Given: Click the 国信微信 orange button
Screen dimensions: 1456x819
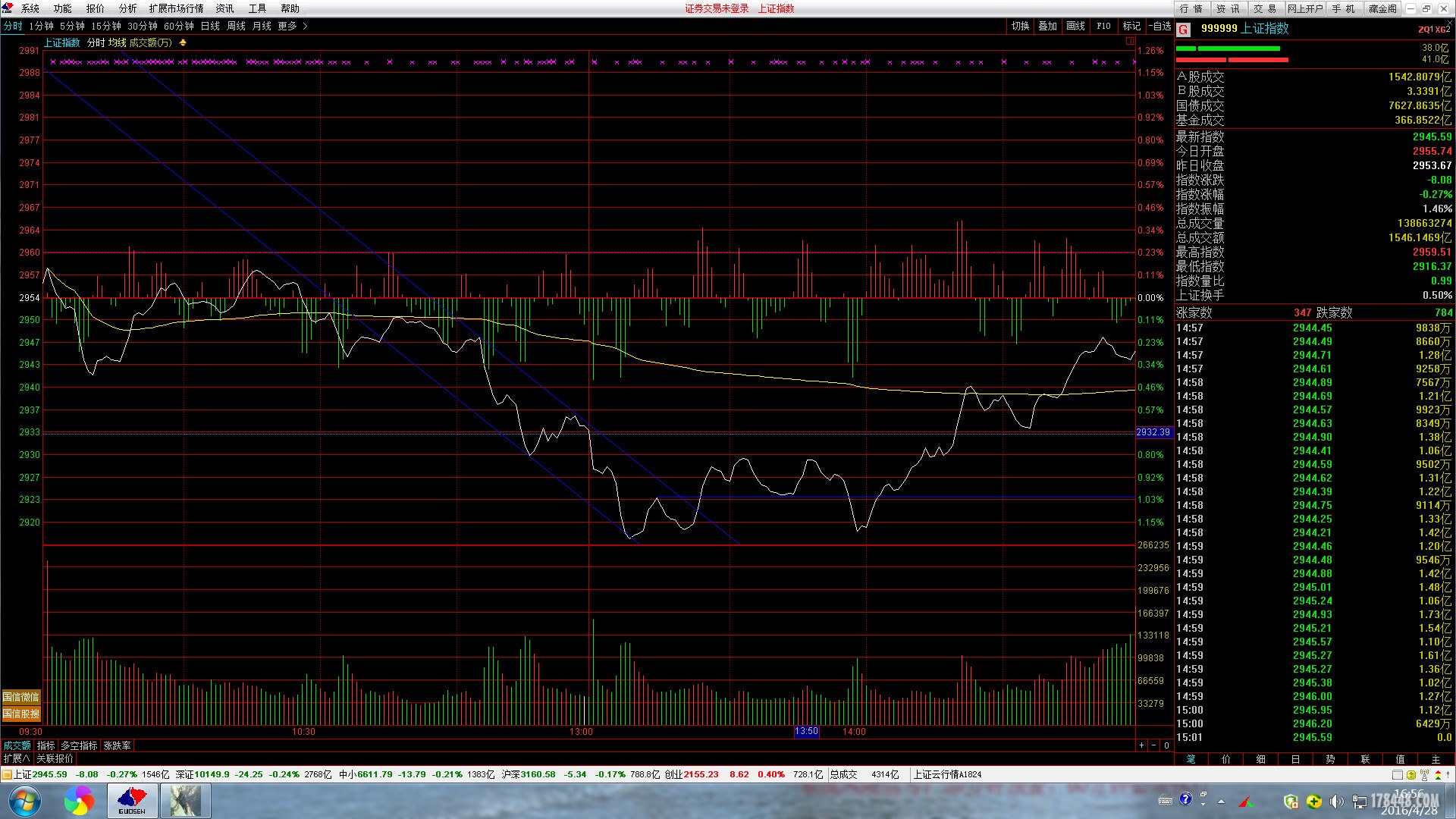Looking at the screenshot, I should [21, 697].
